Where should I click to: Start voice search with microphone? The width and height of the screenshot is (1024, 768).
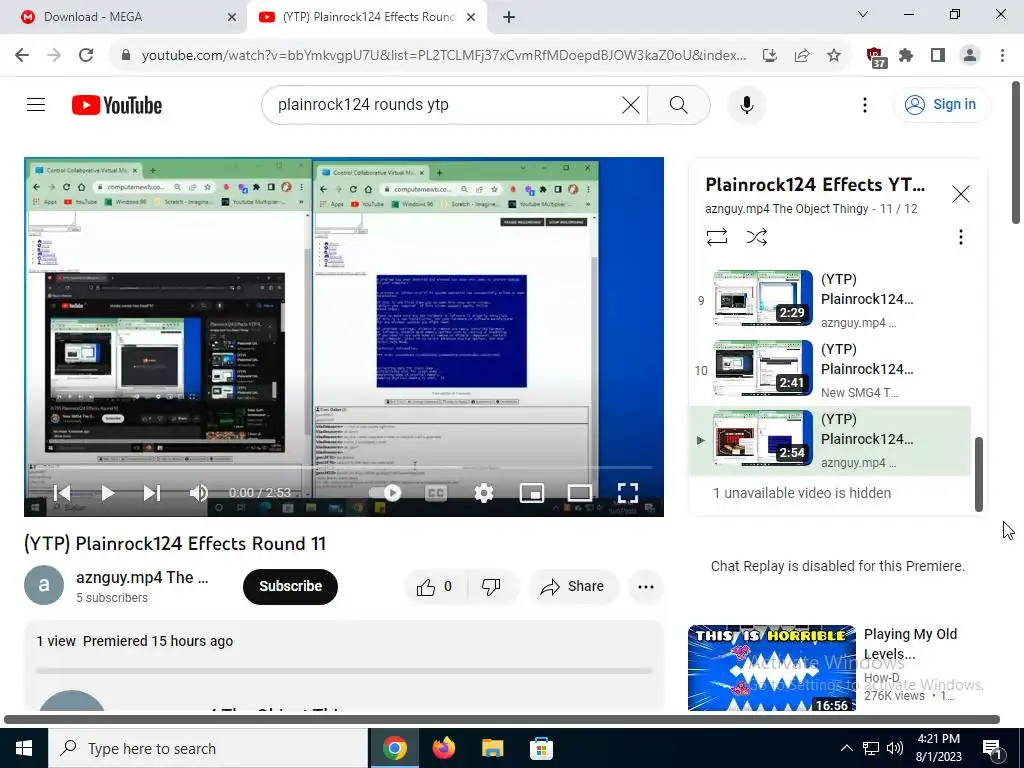tap(746, 105)
